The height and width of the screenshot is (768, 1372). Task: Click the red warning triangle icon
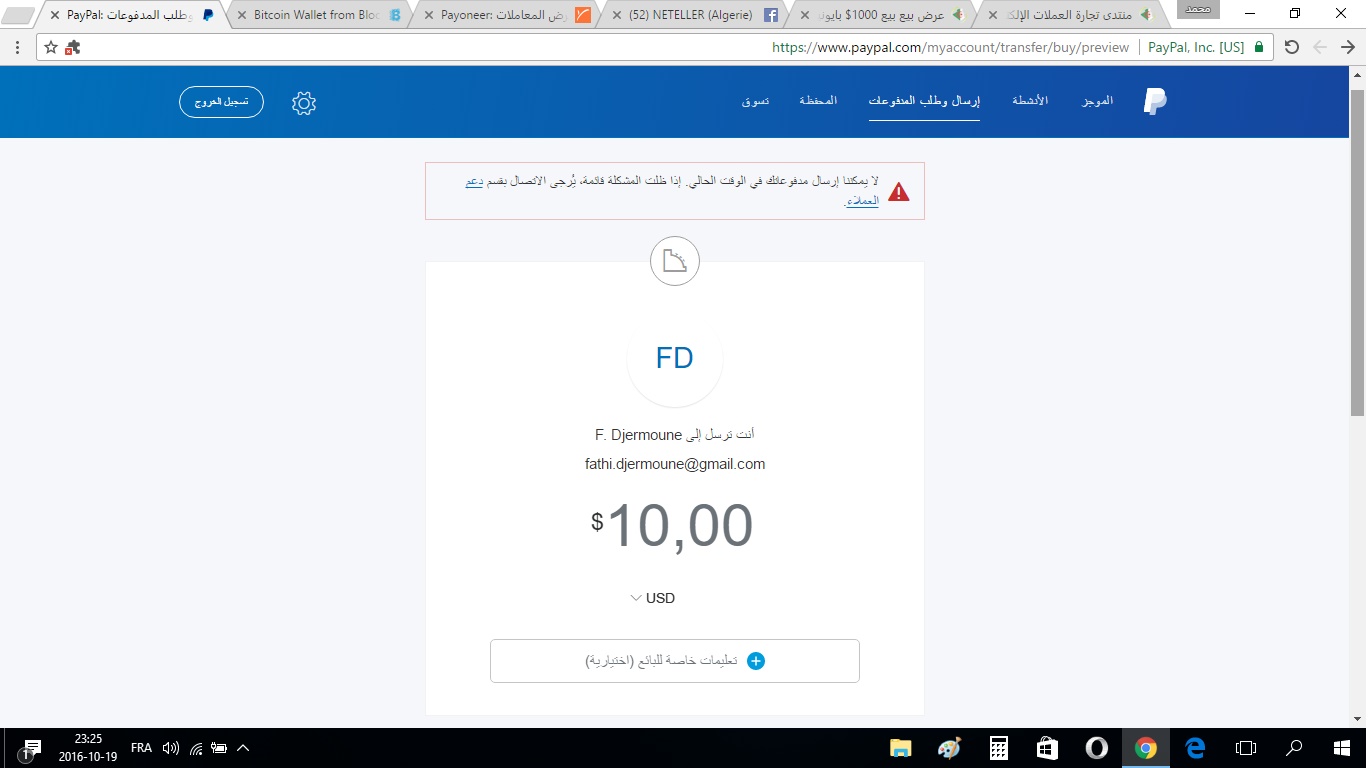(x=898, y=192)
